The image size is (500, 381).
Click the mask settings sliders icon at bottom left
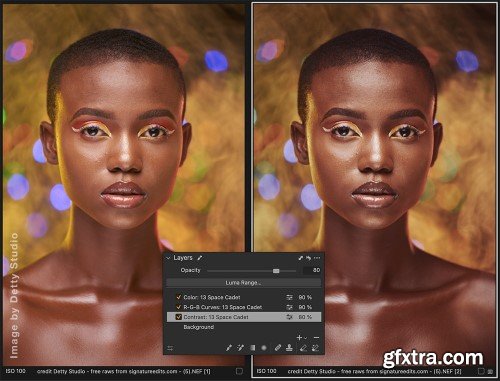point(170,348)
